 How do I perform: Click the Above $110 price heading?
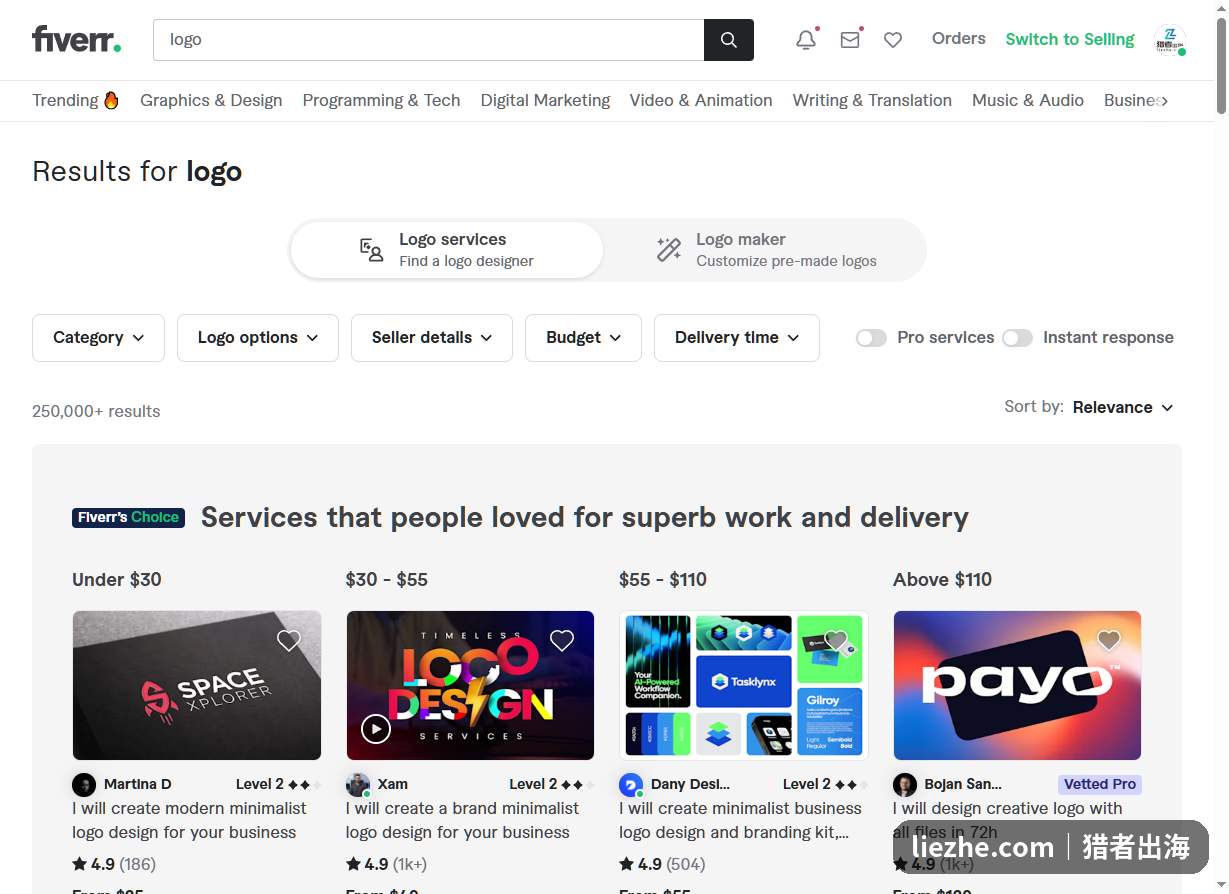(x=942, y=579)
